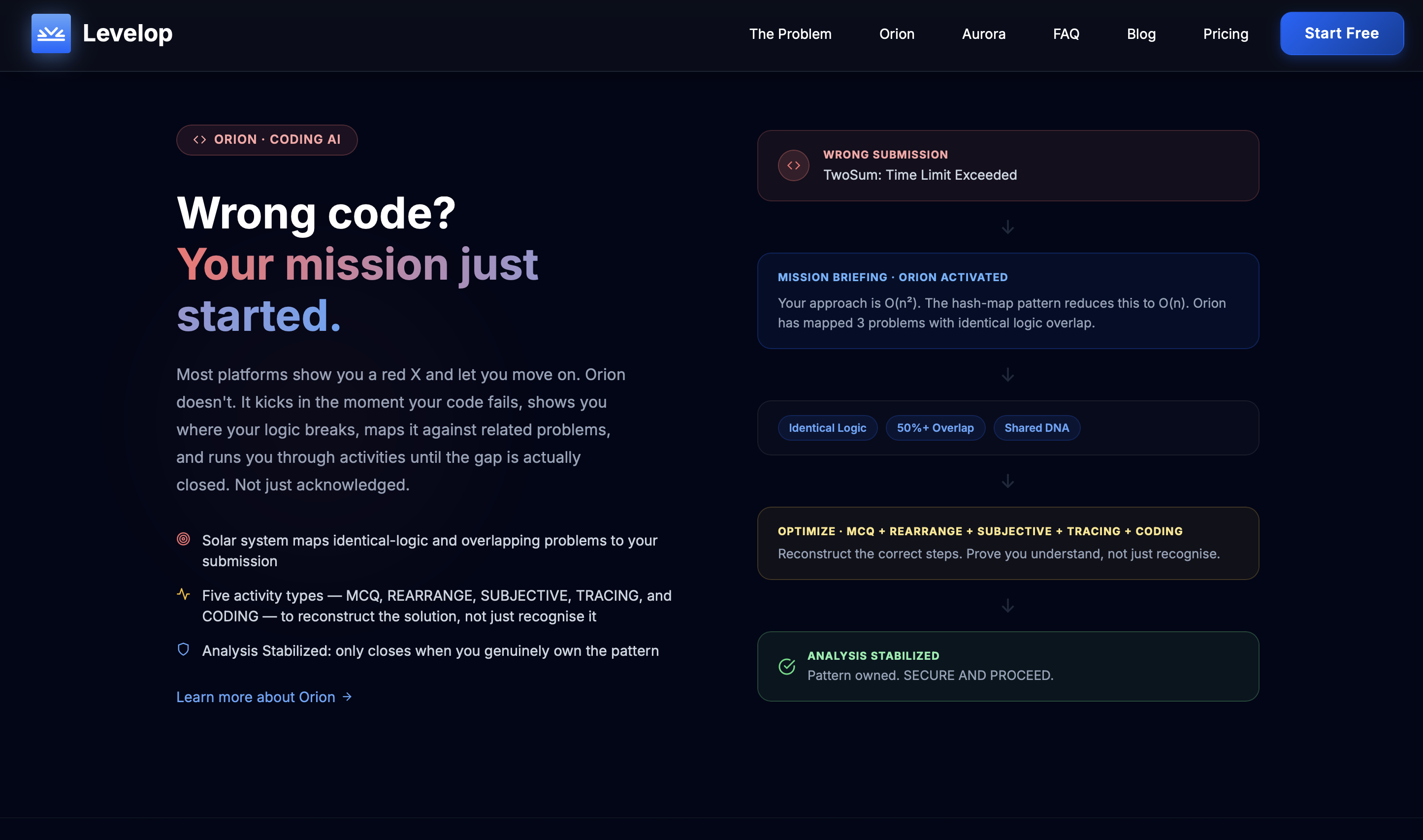Select the Identical Logic tag
Viewport: 1423px width, 840px height.
pos(827,428)
